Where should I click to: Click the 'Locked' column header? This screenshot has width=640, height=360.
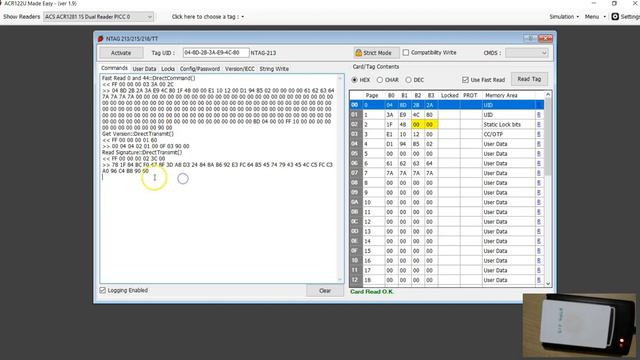[x=449, y=95]
